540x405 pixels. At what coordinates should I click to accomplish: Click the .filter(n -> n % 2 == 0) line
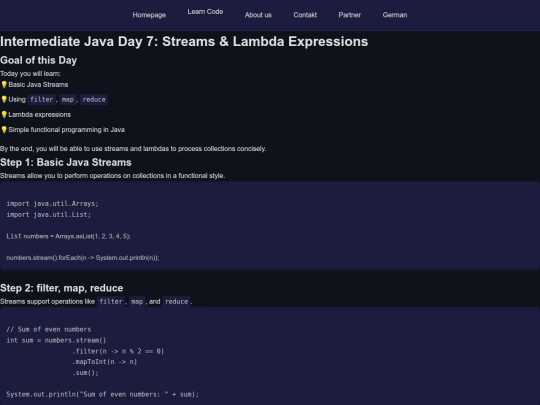(x=118, y=351)
